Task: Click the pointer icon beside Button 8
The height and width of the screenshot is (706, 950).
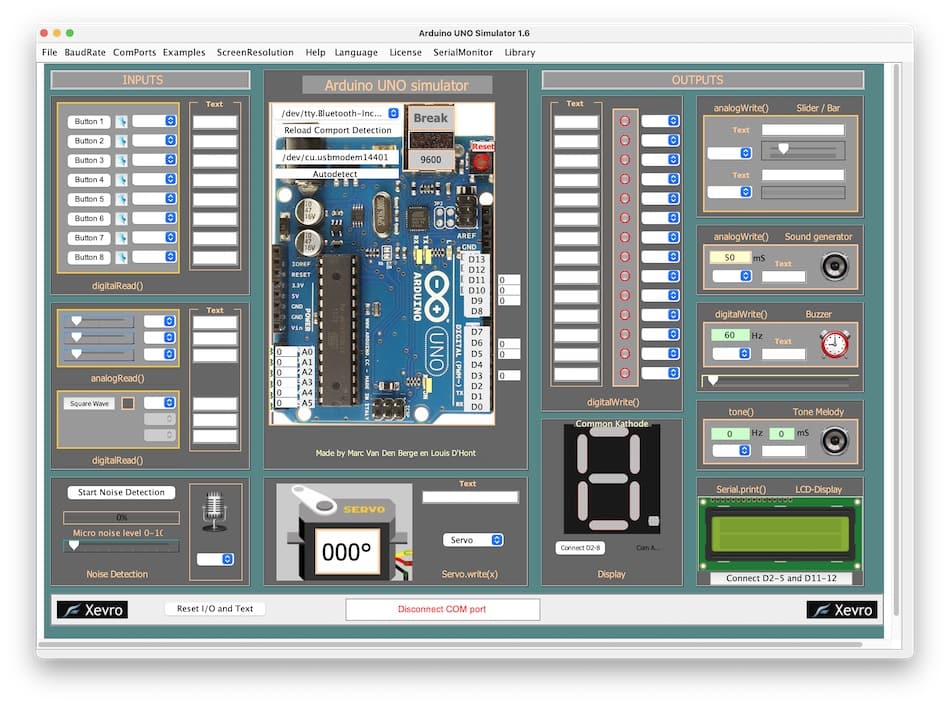Action: (x=122, y=258)
